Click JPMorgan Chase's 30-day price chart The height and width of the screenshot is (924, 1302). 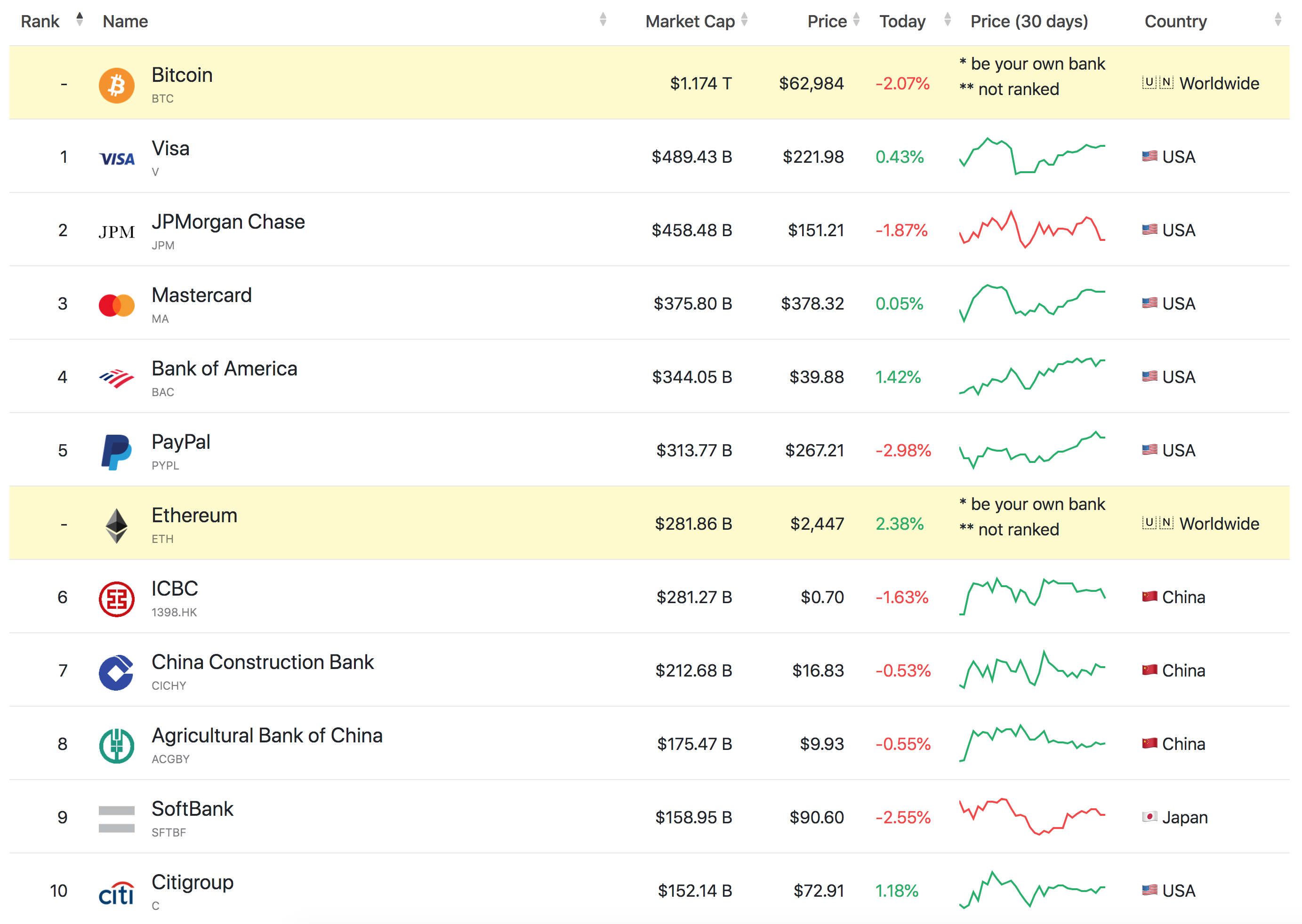click(1032, 229)
